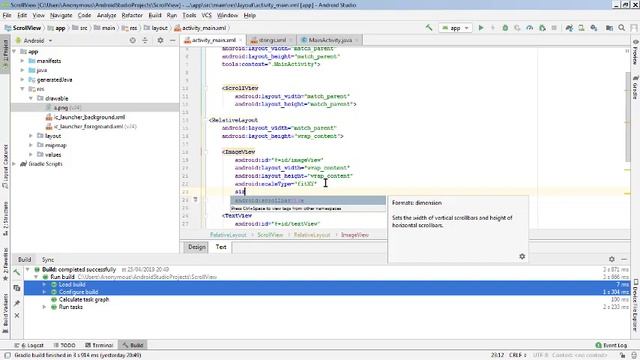Open the Tools menu
The width and height of the screenshot is (640, 360).
click(189, 15)
